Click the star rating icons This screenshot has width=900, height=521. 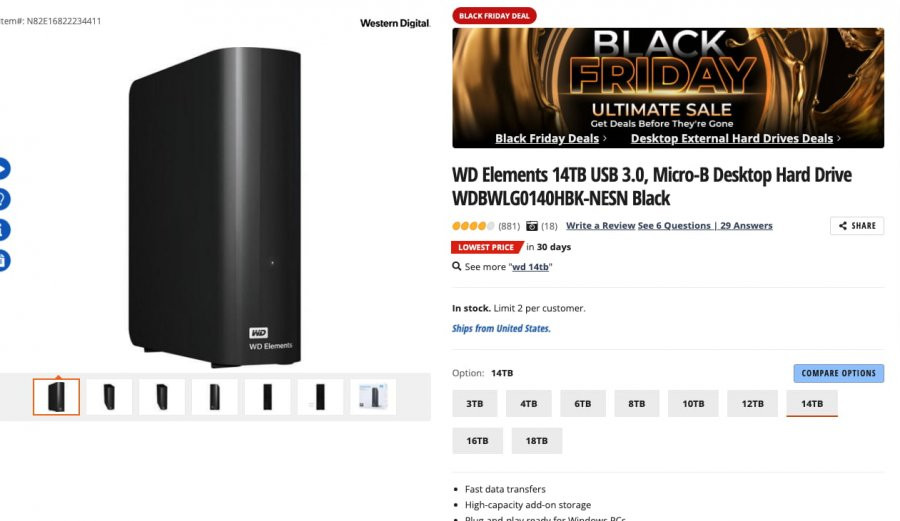(473, 226)
